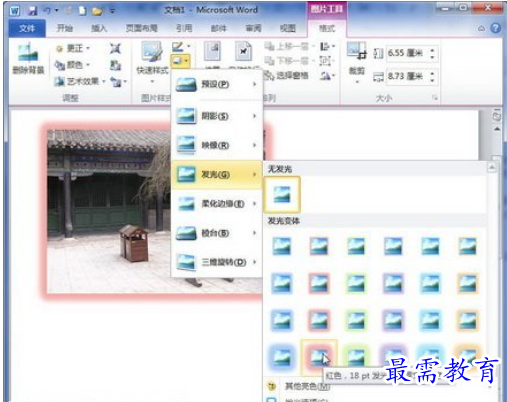Select the courtyard picture in the document
This screenshot has width=507, height=402.
pyautogui.click(x=108, y=211)
